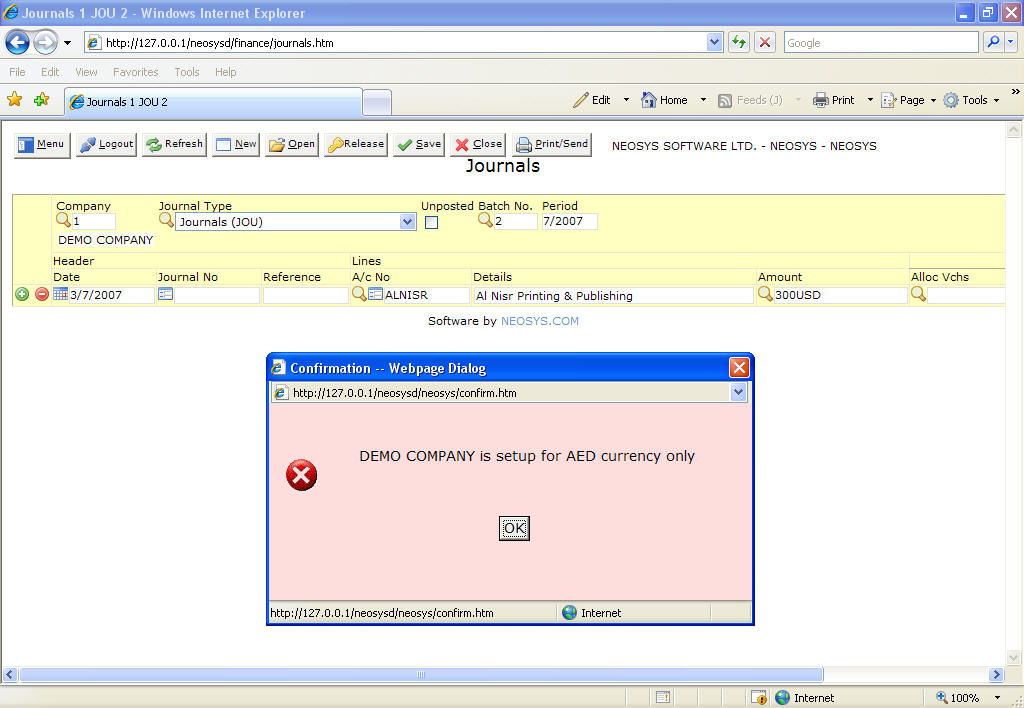Open the Home button dropdown arrow
Image resolution: width=1024 pixels, height=708 pixels.
[703, 100]
